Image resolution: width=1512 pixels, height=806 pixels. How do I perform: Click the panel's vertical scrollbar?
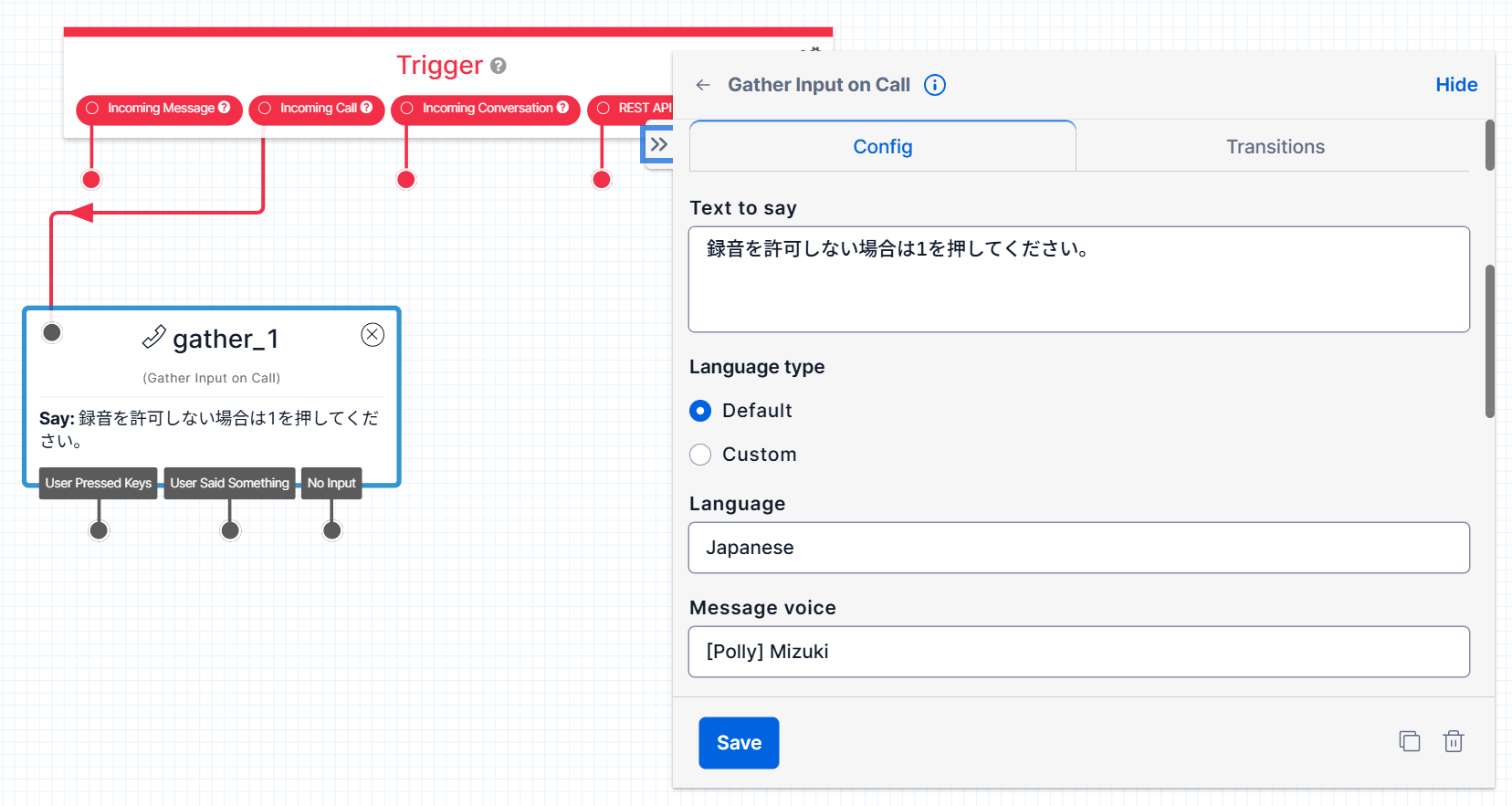[1489, 340]
